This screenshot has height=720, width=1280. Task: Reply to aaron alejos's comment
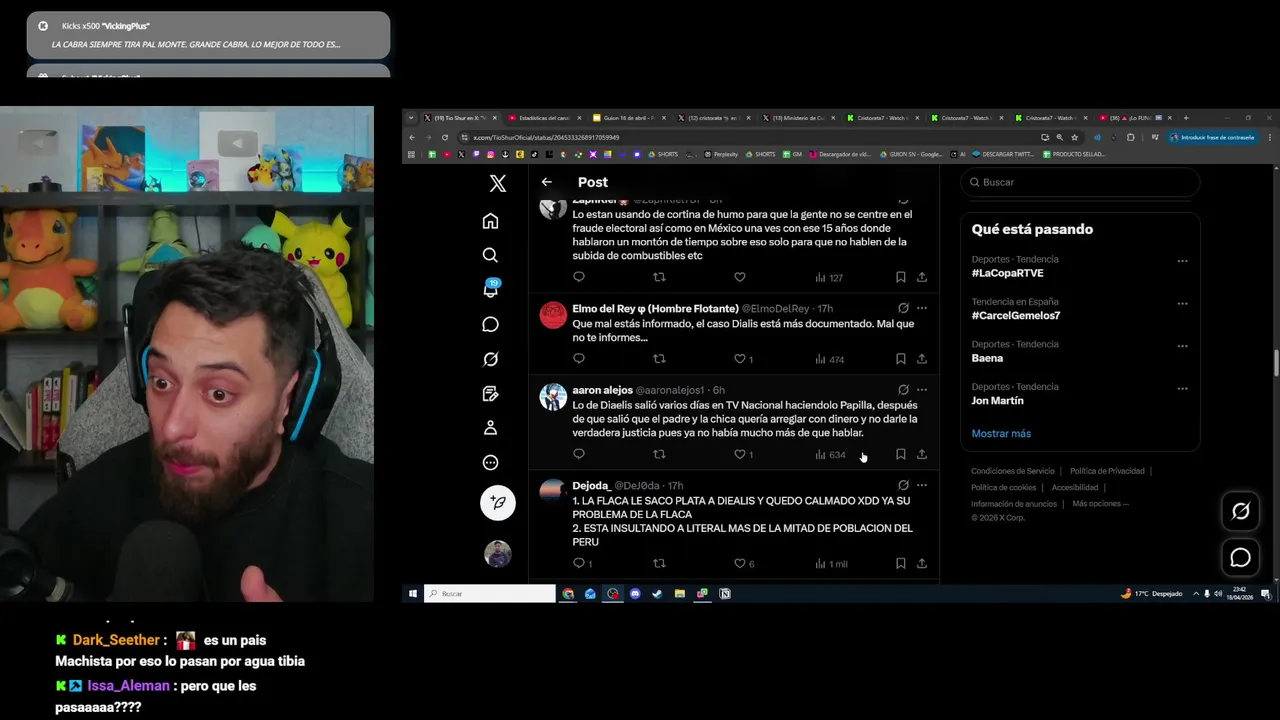pos(579,454)
